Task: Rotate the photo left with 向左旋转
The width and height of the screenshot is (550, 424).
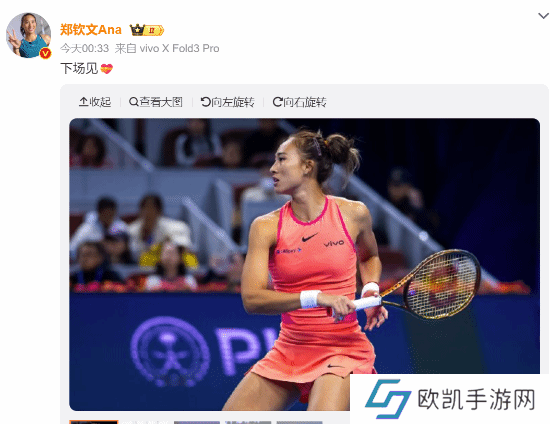Action: coord(227,102)
